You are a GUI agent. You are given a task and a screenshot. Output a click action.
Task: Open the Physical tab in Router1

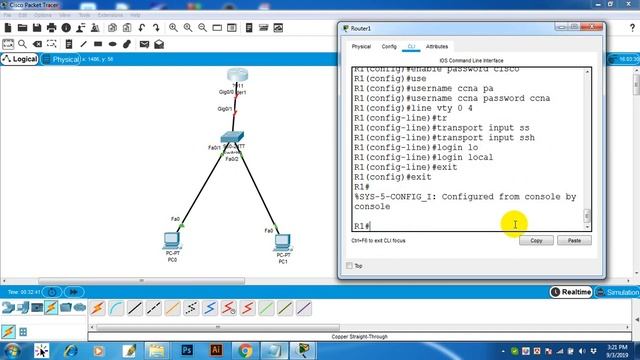point(361,47)
